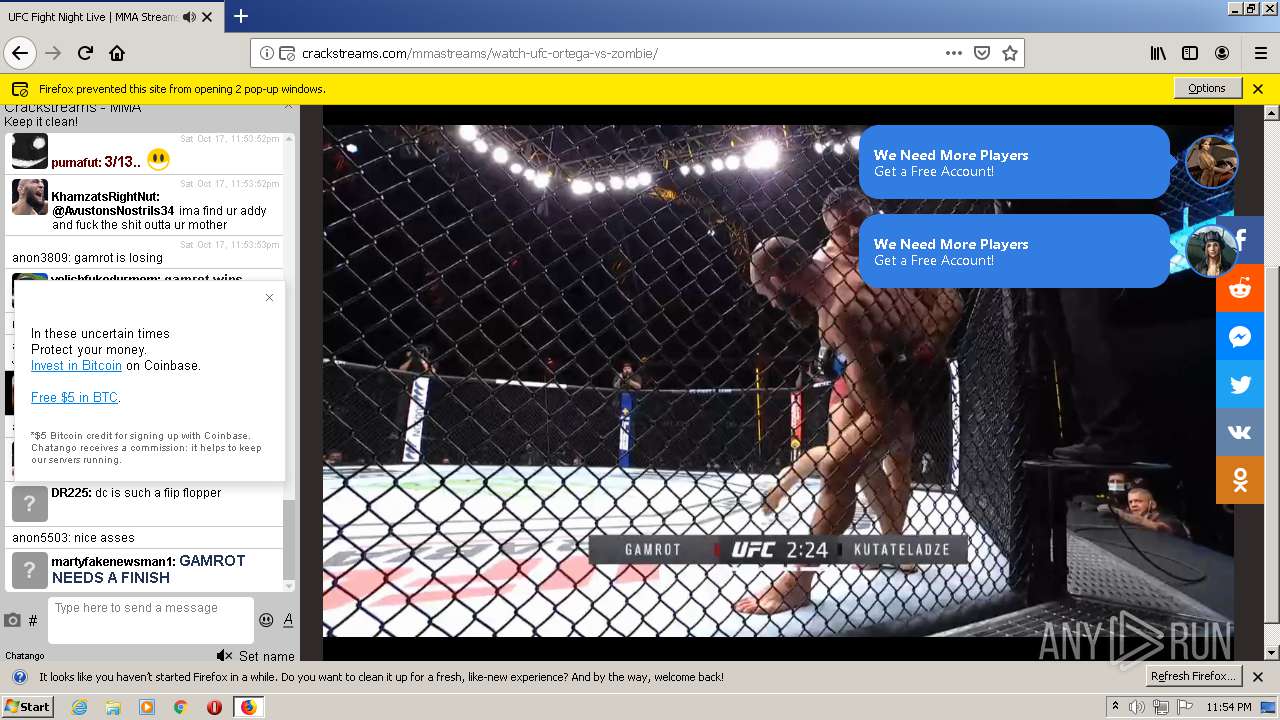Toggle the Chatango chat sound mute

pyautogui.click(x=225, y=656)
